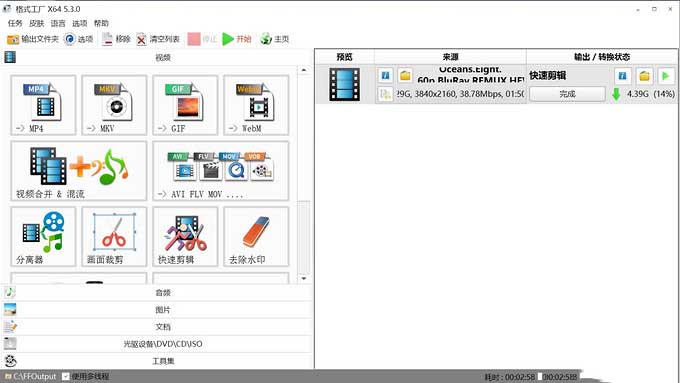Play the converted output file
This screenshot has height=383, width=680.
(666, 76)
